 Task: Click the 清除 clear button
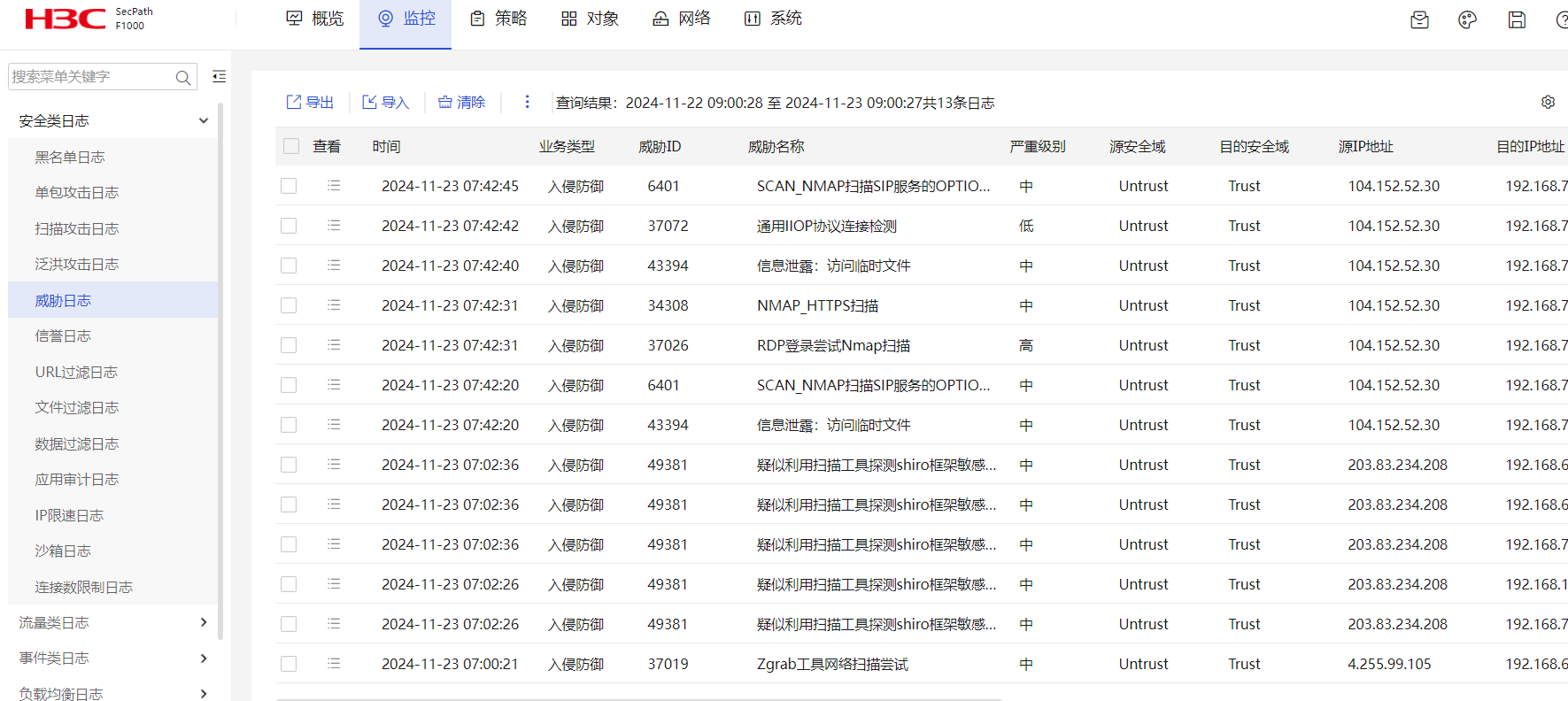click(461, 103)
